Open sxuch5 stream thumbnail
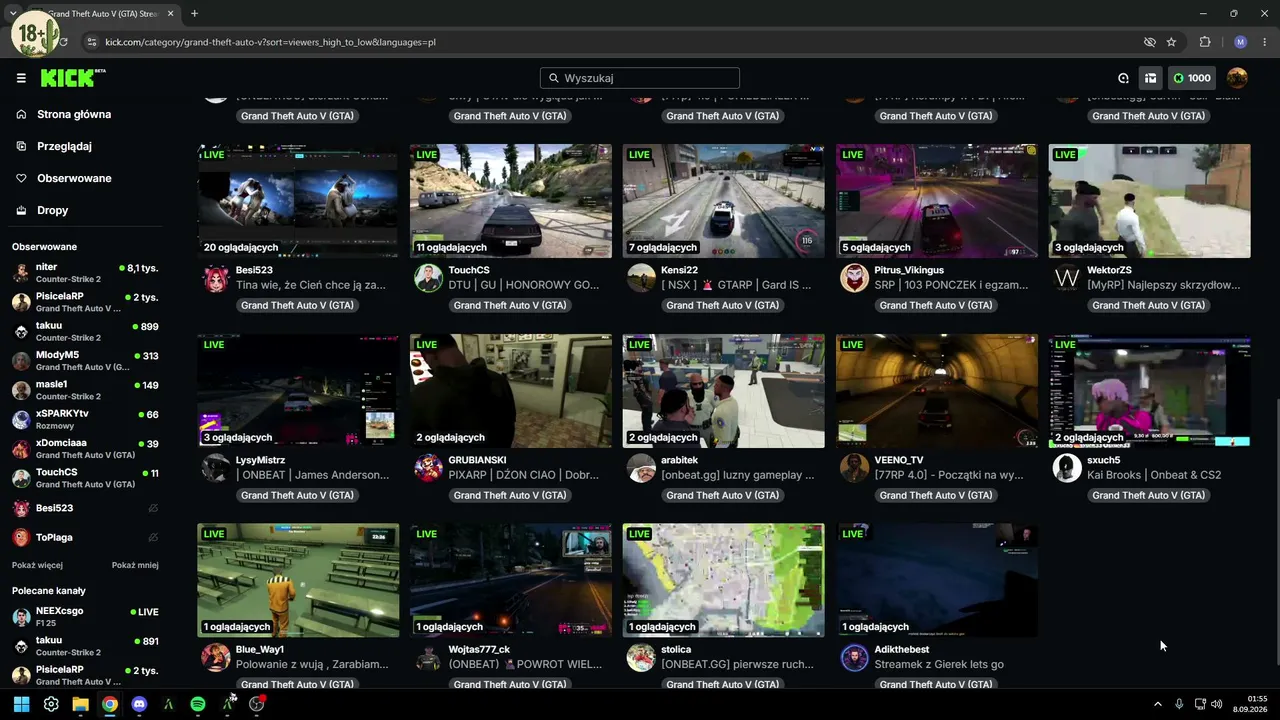This screenshot has height=720, width=1280. pos(1150,391)
